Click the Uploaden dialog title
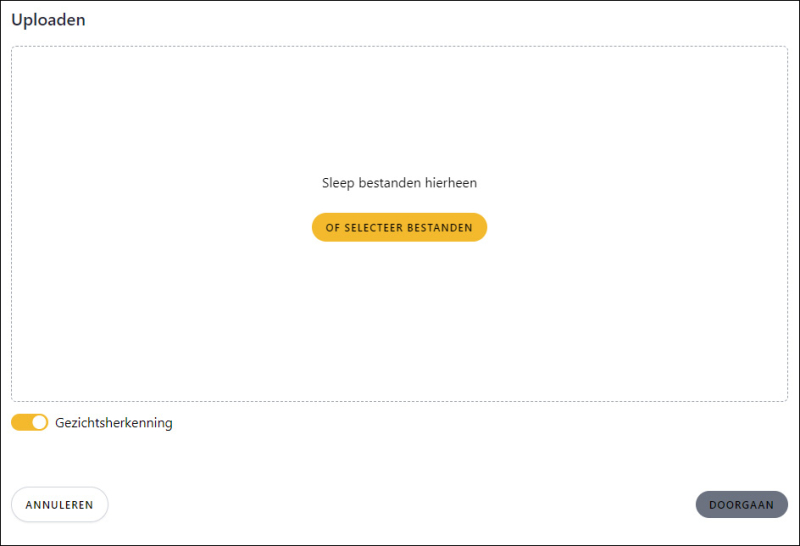This screenshot has width=800, height=546. 48,20
